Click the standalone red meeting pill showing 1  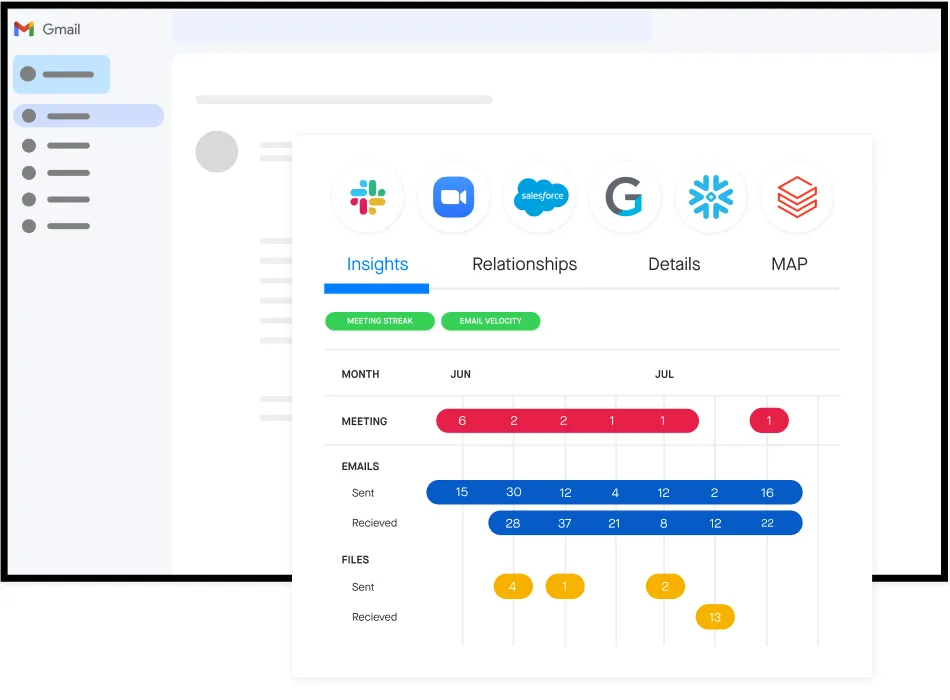coord(769,421)
